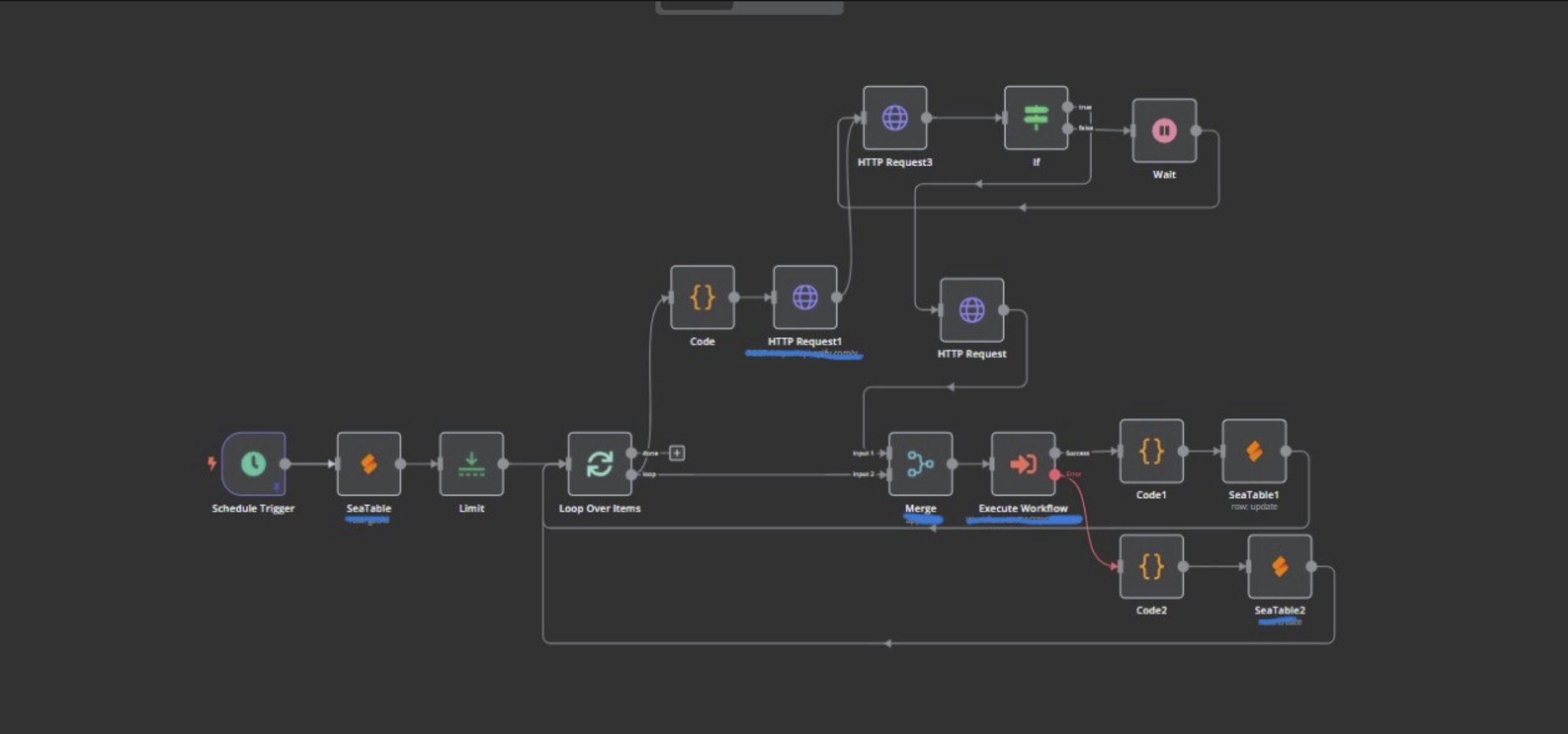The height and width of the screenshot is (734, 1568).
Task: Select the HTTP Request3 node
Action: tap(895, 118)
